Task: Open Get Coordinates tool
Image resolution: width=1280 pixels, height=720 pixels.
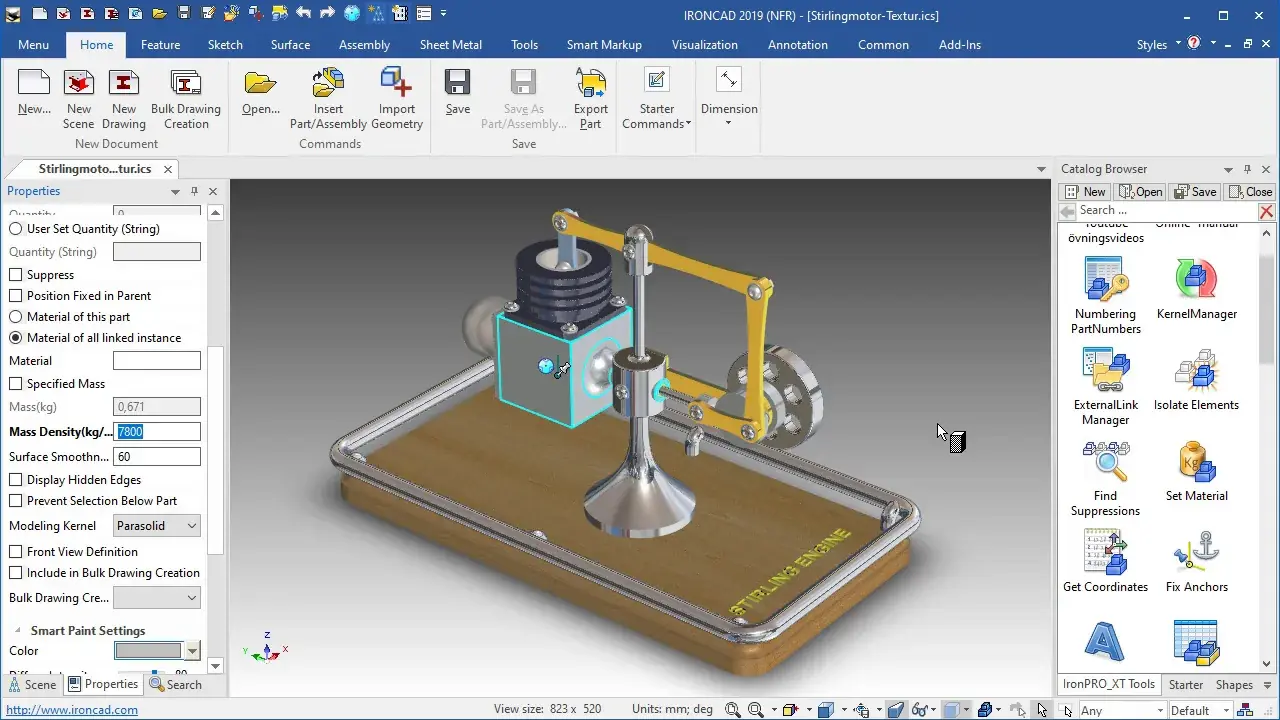Action: pyautogui.click(x=1105, y=561)
